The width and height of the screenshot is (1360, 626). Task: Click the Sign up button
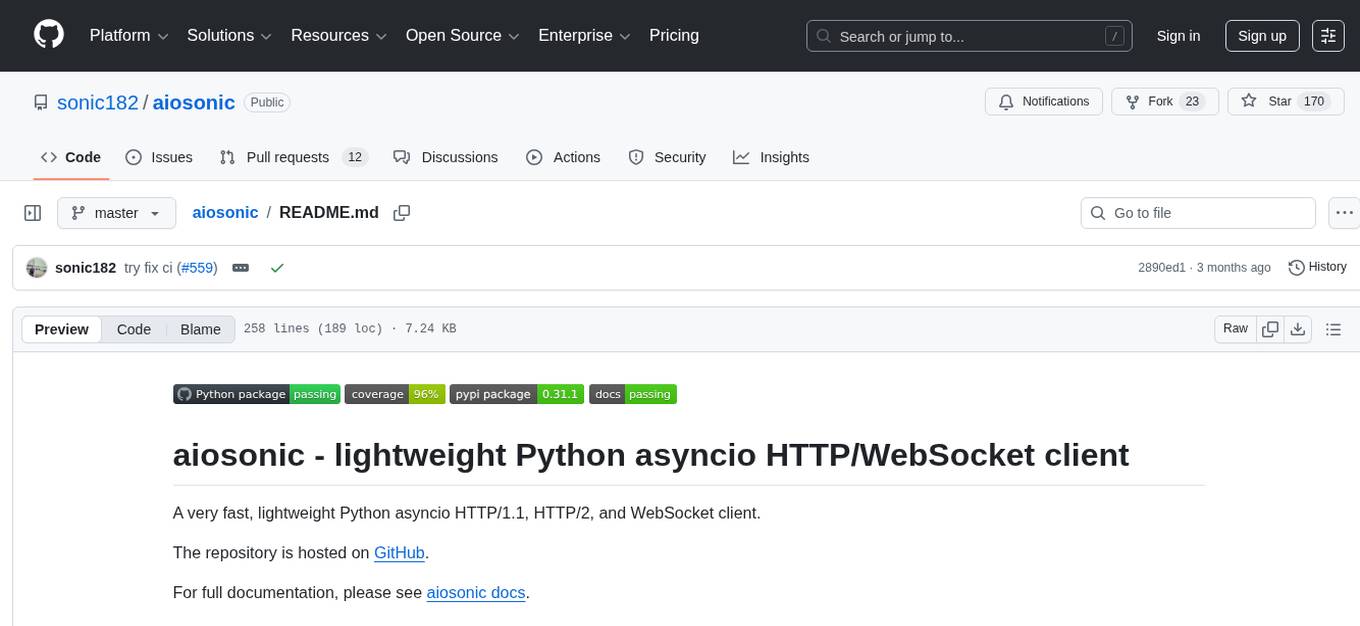click(x=1262, y=36)
